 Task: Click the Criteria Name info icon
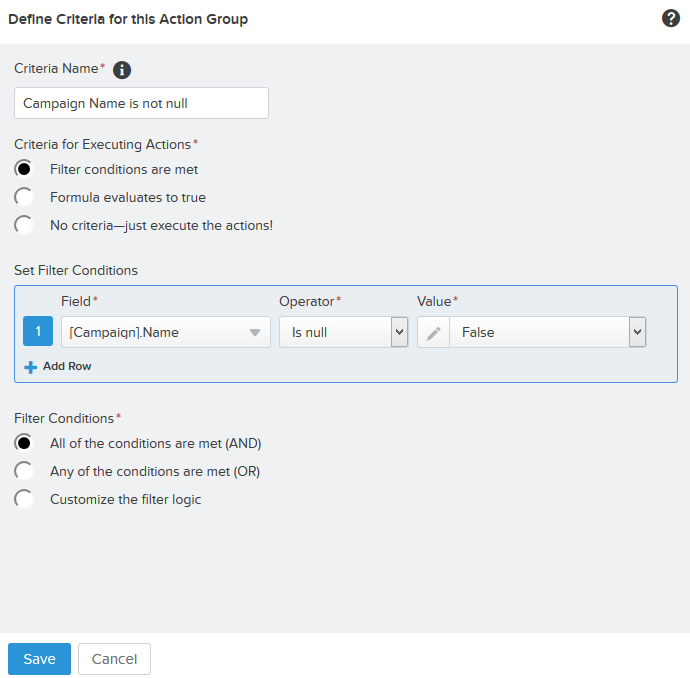click(122, 70)
